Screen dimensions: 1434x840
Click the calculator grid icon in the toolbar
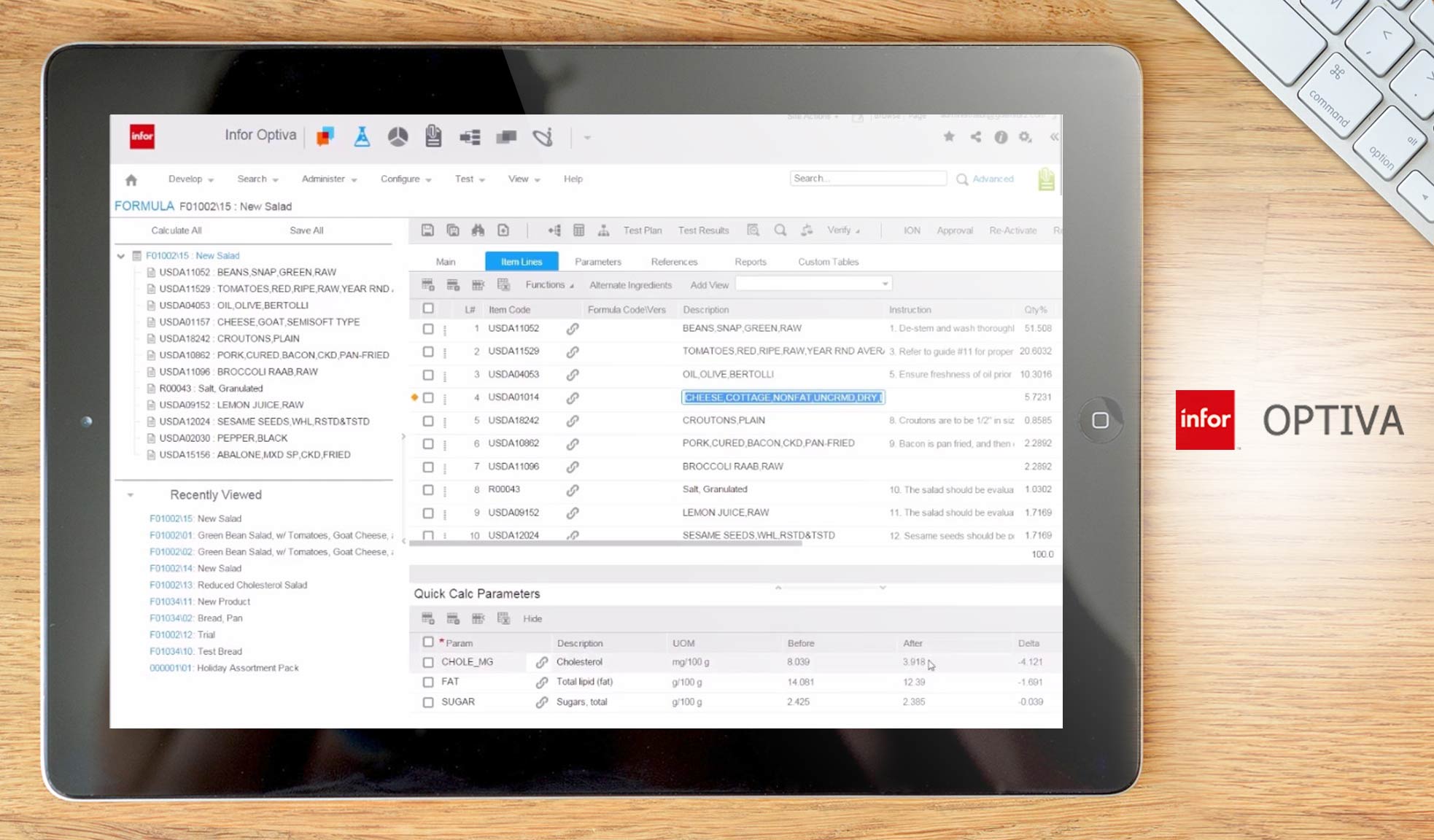pos(579,230)
